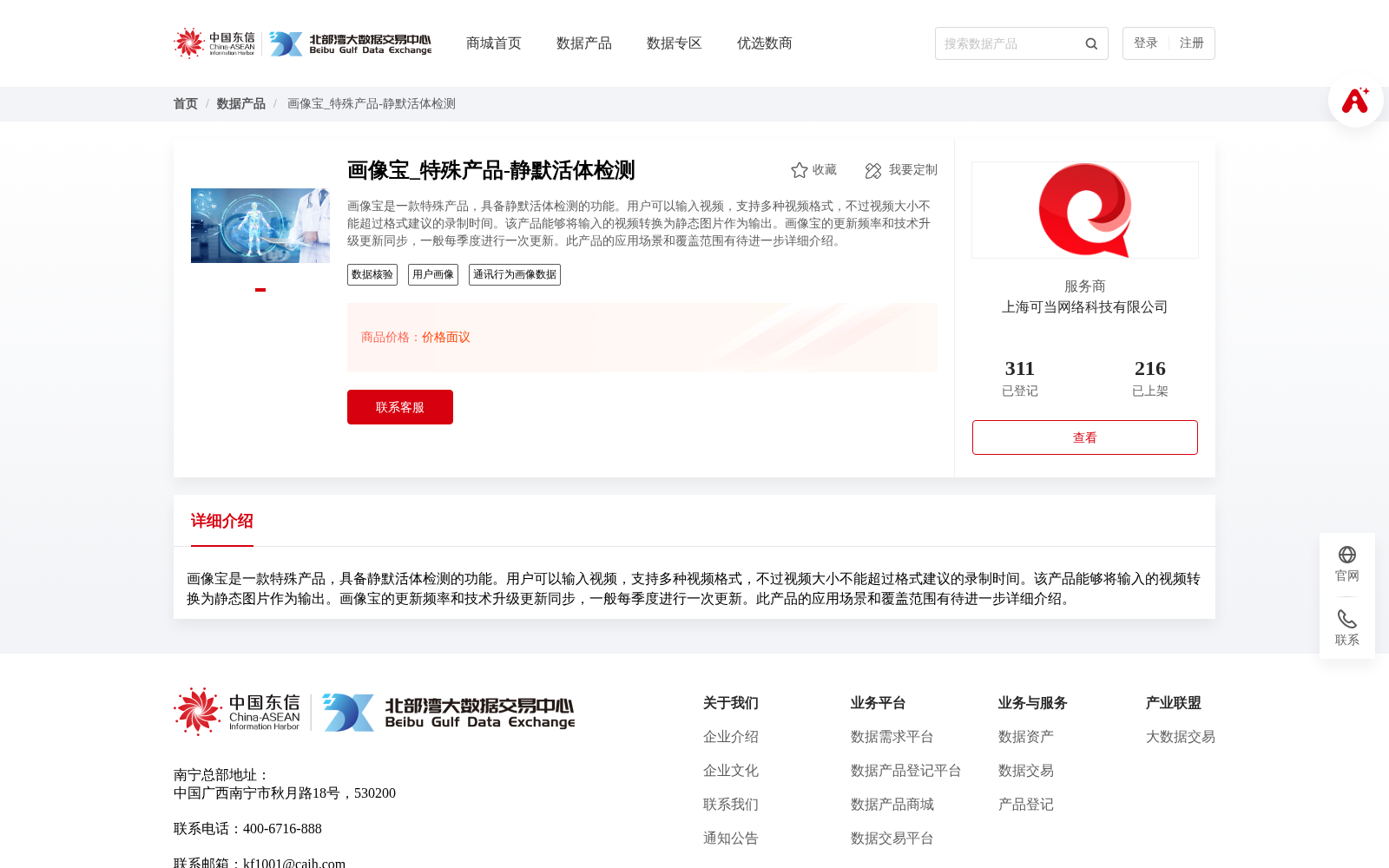Click the 216 已上架 count
The width and height of the screenshot is (1389, 868).
[x=1150, y=378]
